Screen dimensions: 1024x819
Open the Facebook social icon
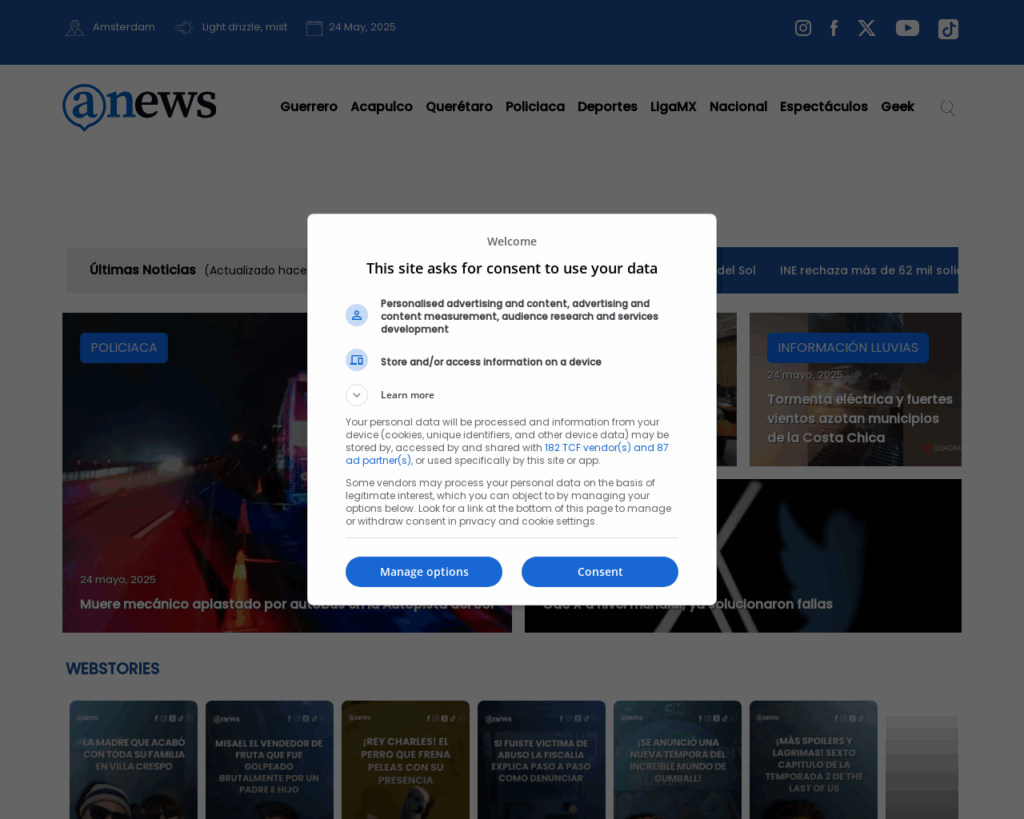[x=834, y=28]
